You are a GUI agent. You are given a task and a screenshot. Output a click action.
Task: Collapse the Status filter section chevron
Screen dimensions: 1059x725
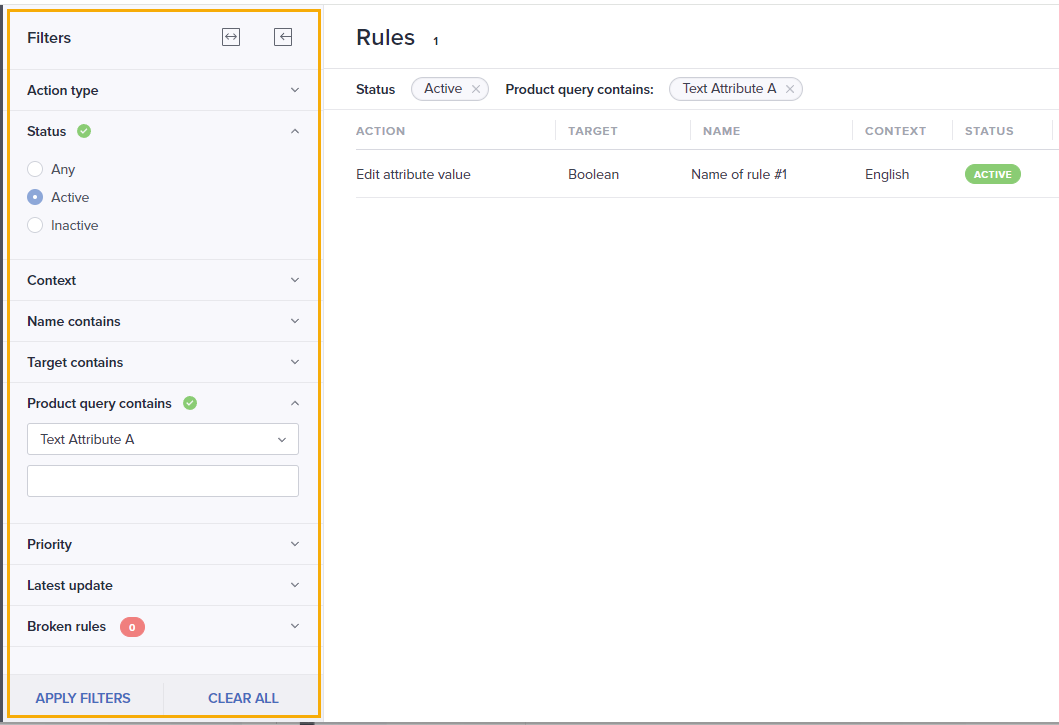coord(294,130)
